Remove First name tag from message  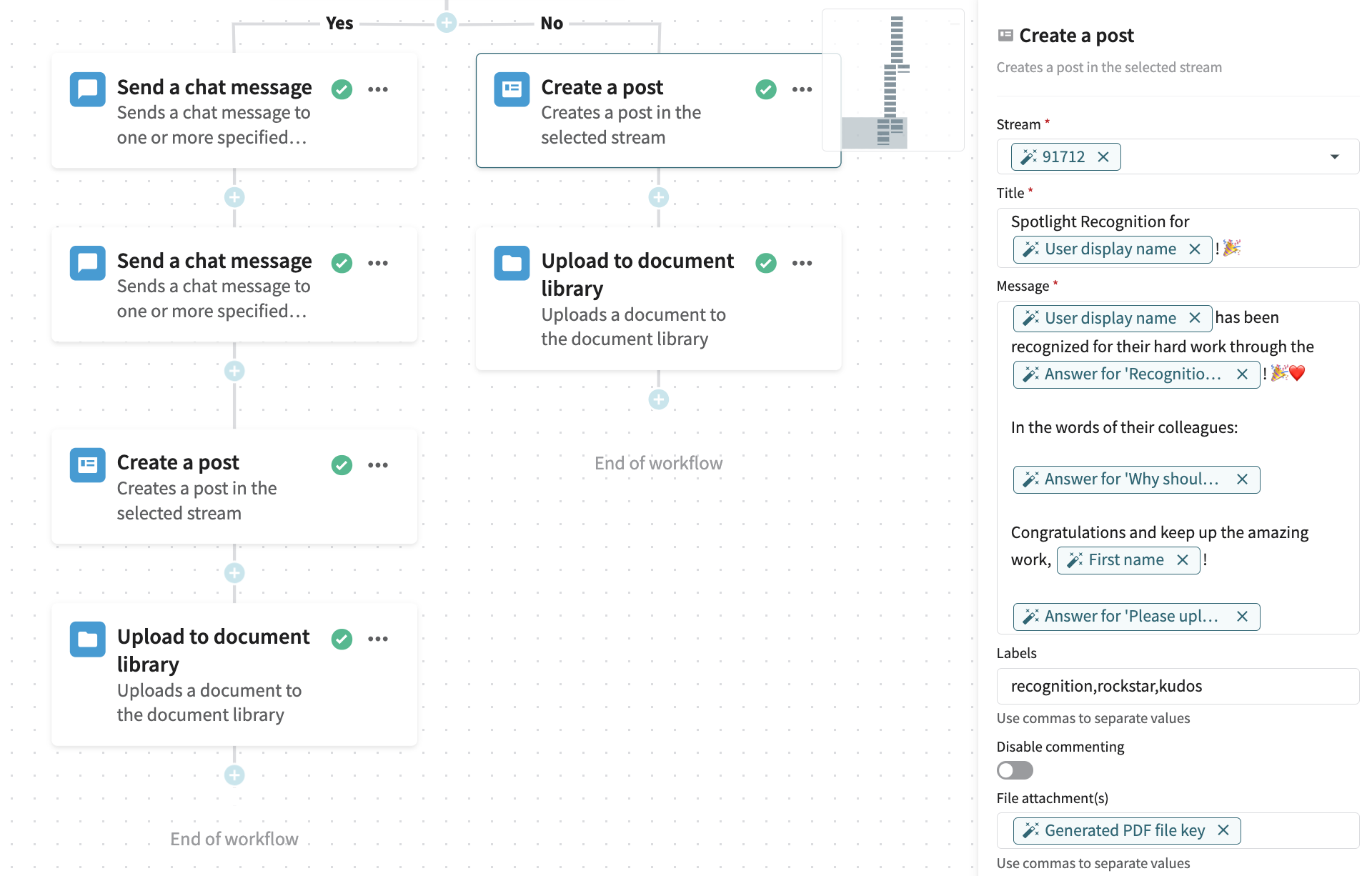[1183, 560]
